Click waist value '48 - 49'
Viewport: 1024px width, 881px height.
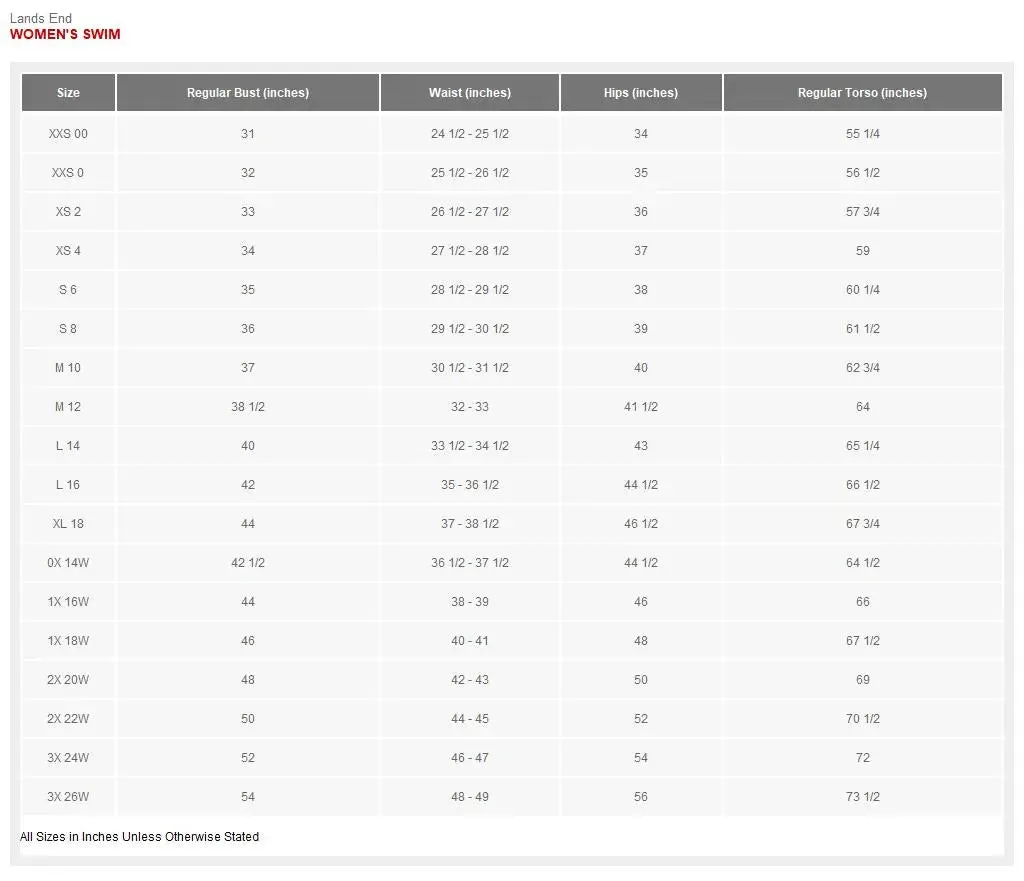click(470, 797)
